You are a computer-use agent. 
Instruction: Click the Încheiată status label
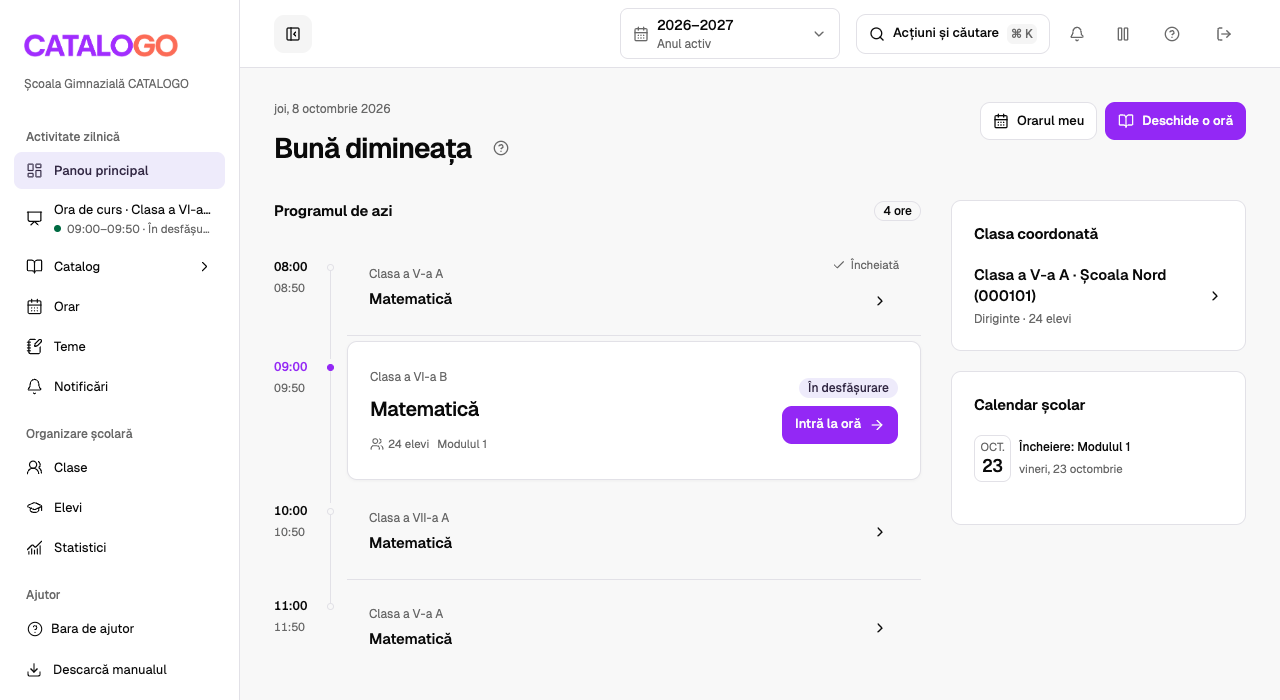pyautogui.click(x=866, y=265)
